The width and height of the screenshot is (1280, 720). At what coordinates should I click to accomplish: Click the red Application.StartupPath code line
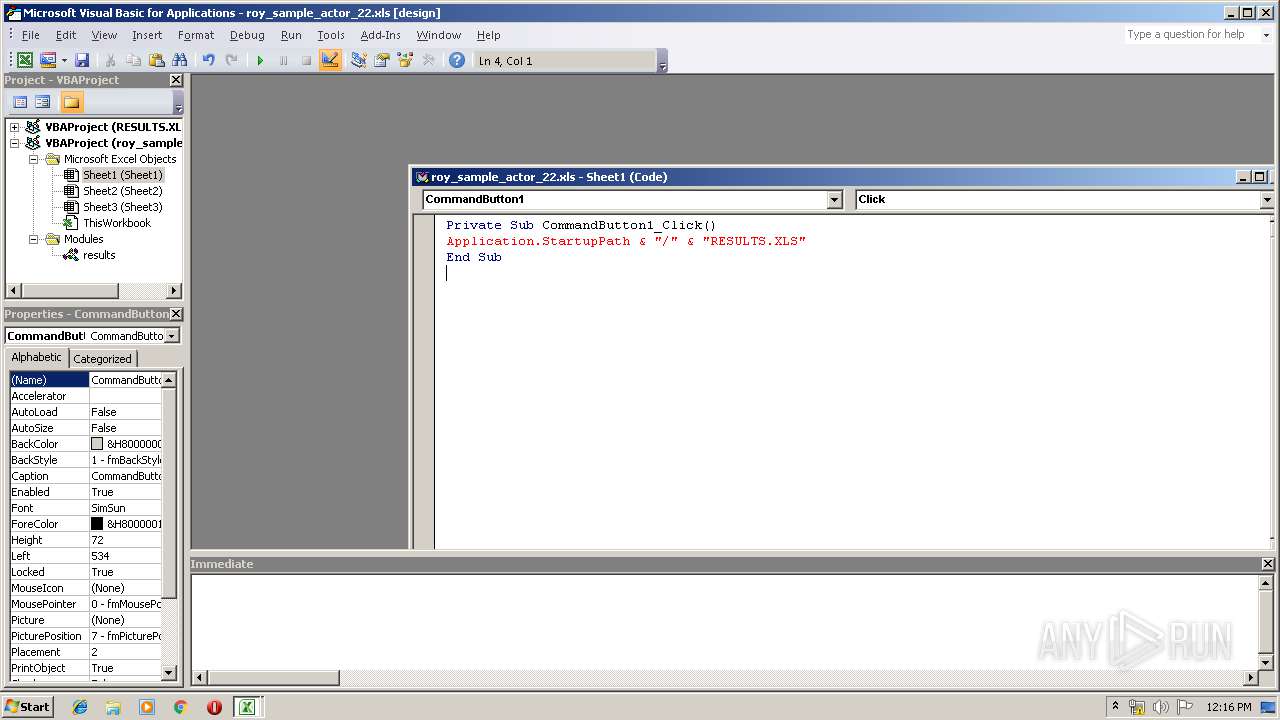[626, 241]
